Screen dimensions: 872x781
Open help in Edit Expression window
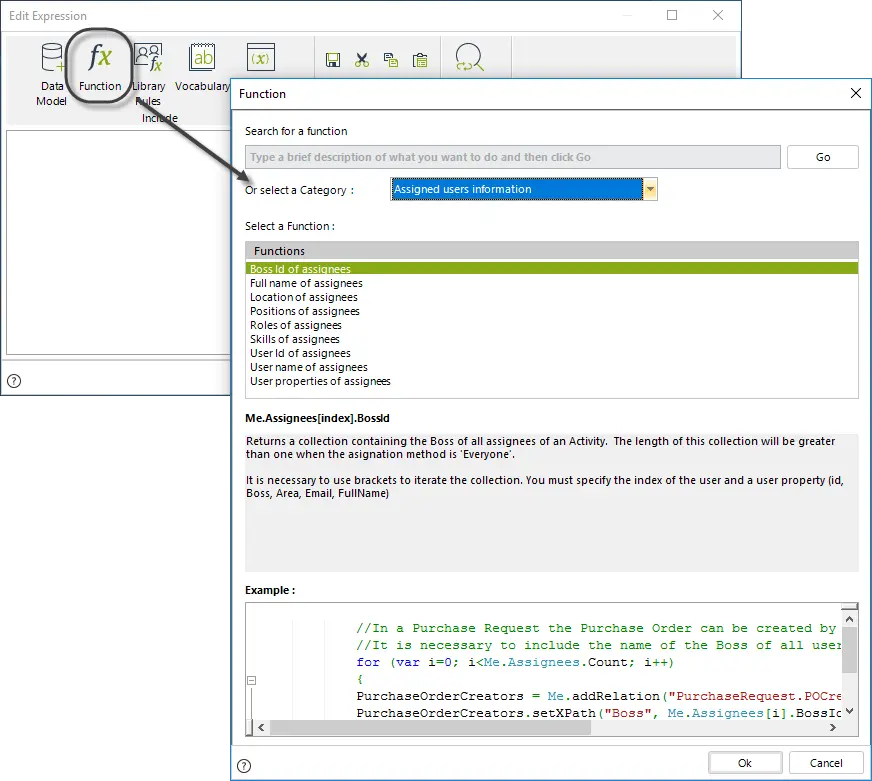14,381
